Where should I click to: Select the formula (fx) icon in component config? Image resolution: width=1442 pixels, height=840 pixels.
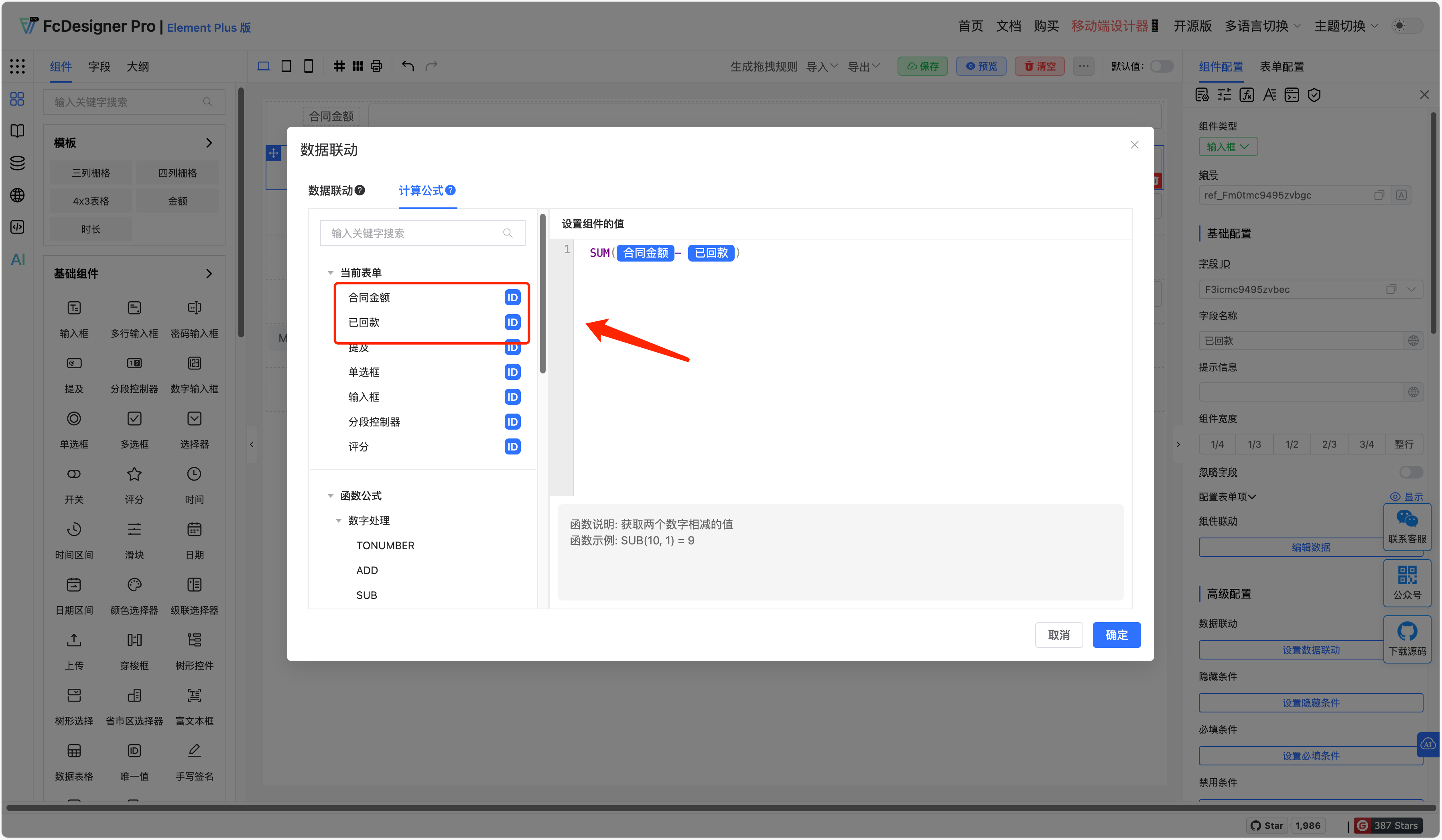click(1247, 94)
